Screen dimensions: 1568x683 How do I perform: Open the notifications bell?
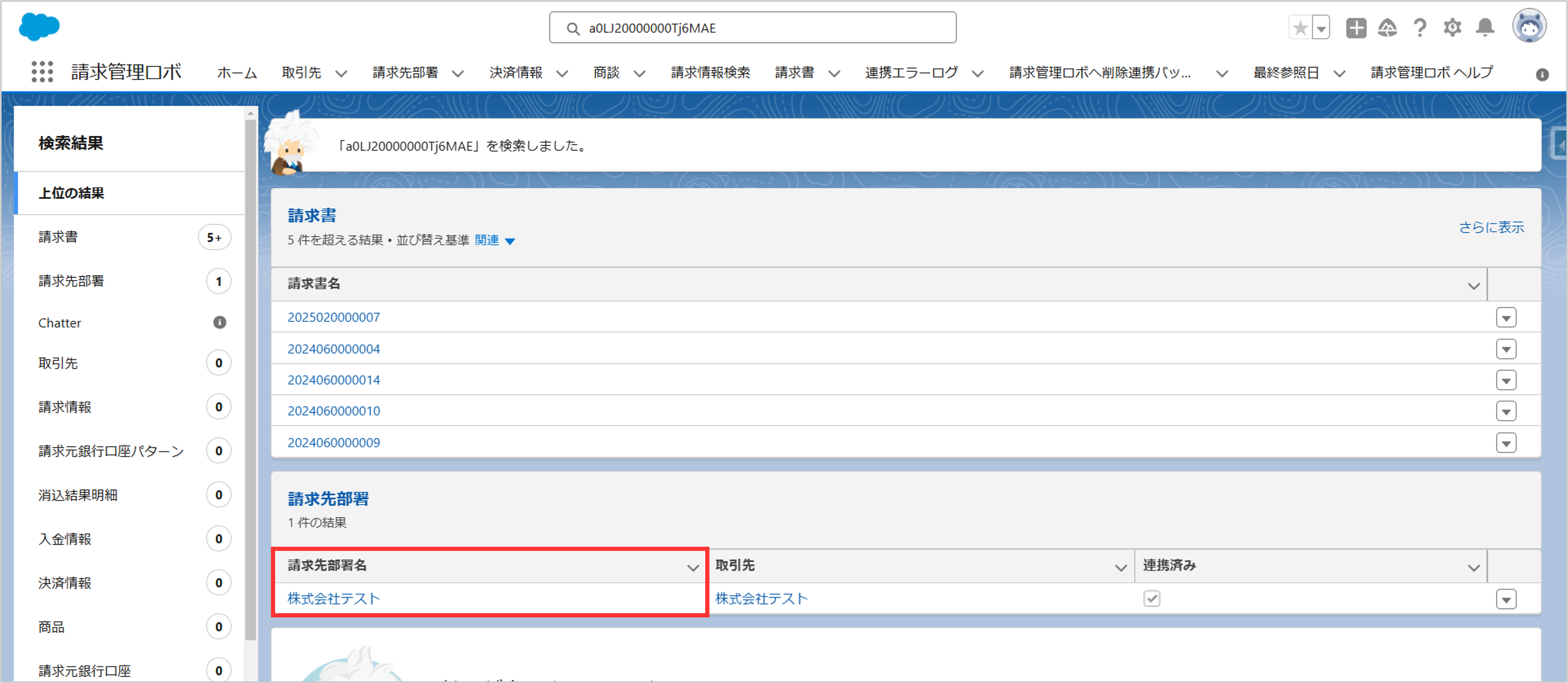coord(1484,28)
